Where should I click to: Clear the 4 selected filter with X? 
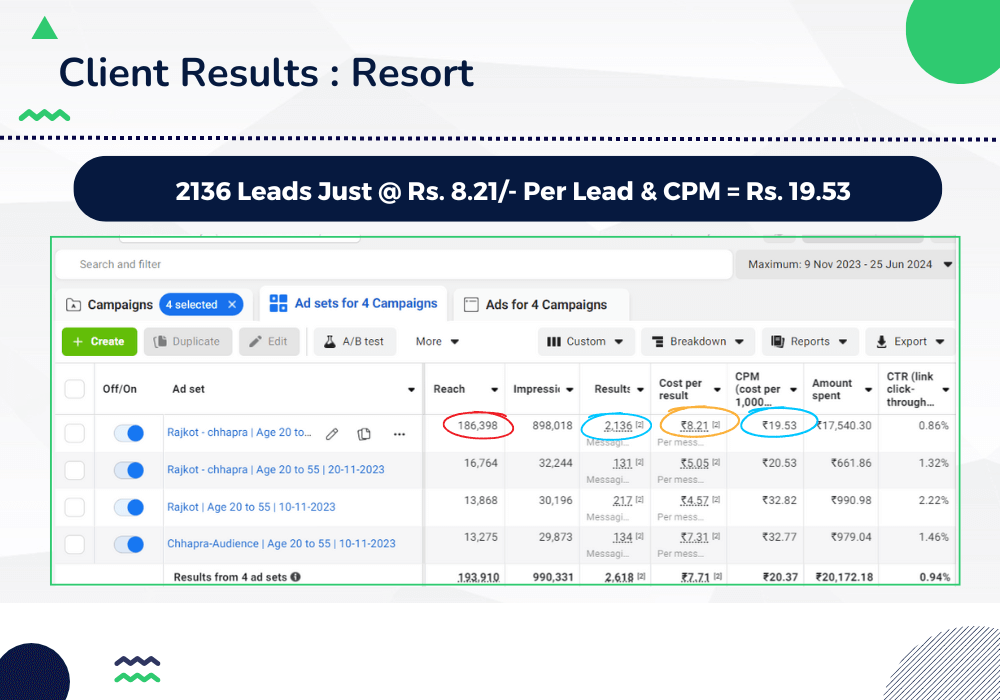[x=232, y=305]
